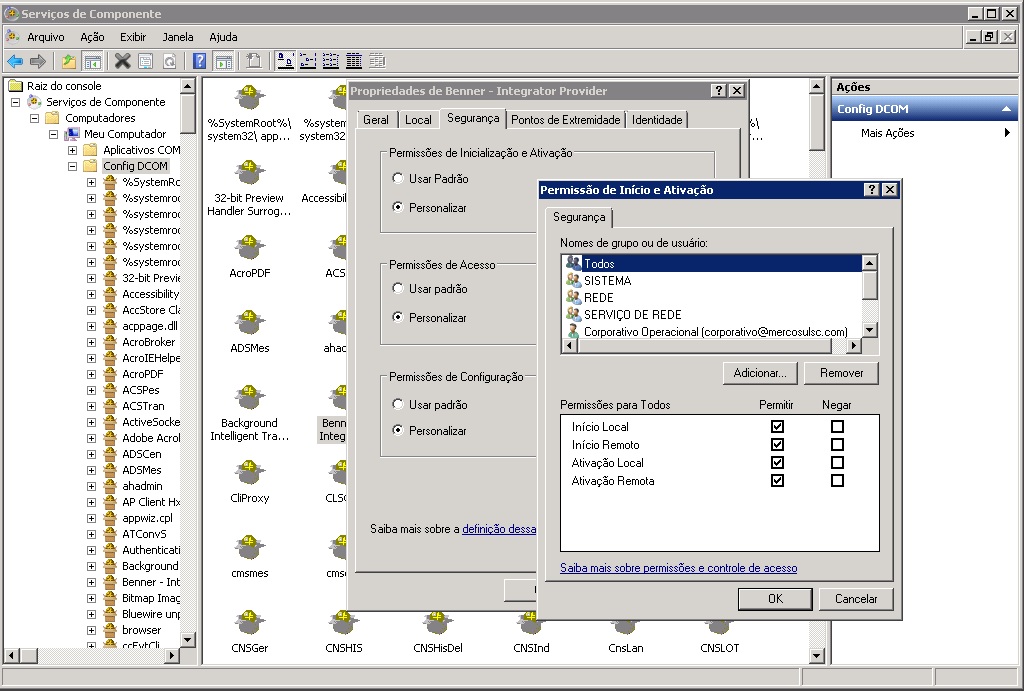1024x691 pixels.
Task: Click the blue Back arrow in toolbar
Action: point(15,61)
